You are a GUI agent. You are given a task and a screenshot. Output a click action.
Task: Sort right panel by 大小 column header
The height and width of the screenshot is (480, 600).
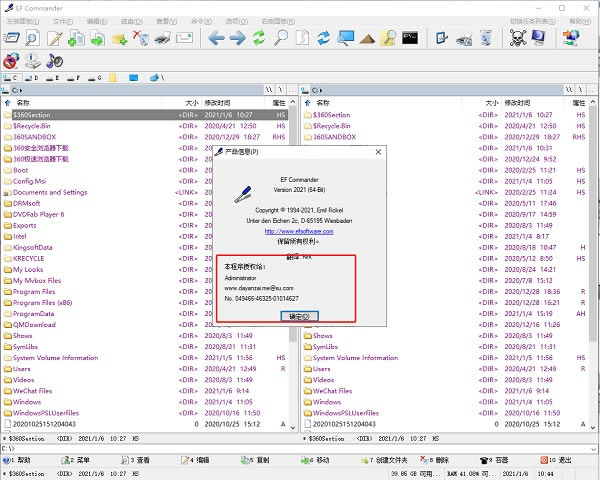point(491,102)
